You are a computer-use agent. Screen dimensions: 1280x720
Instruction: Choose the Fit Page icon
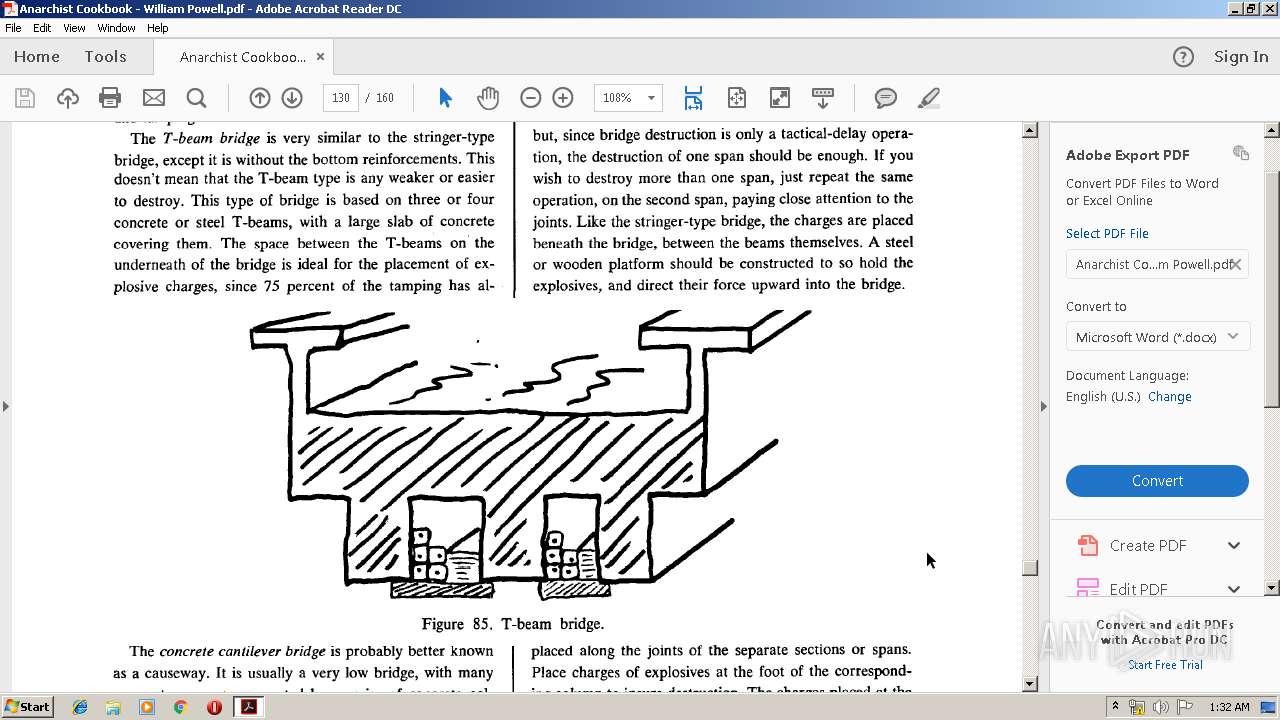(x=737, y=98)
